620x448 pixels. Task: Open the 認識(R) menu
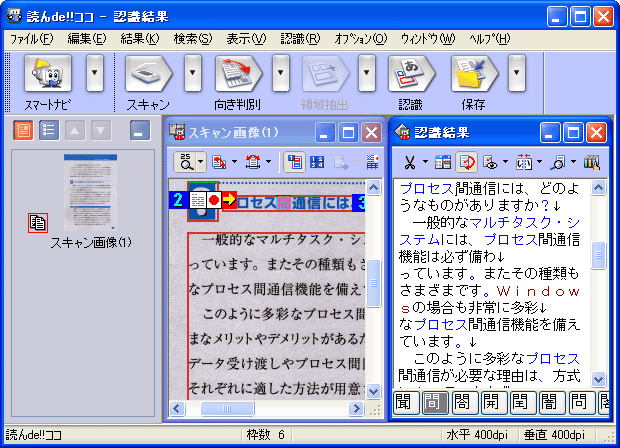pos(300,39)
